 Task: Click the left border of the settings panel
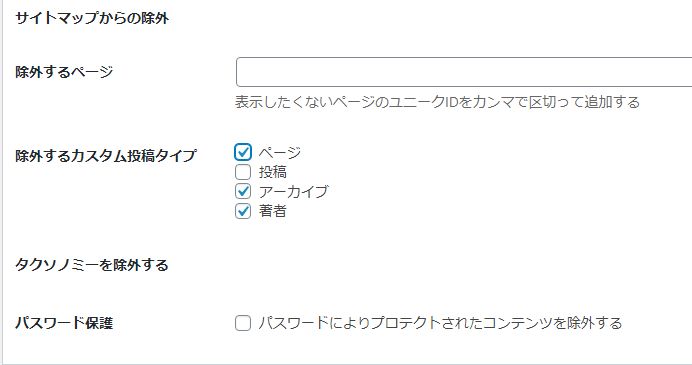tap(2, 182)
